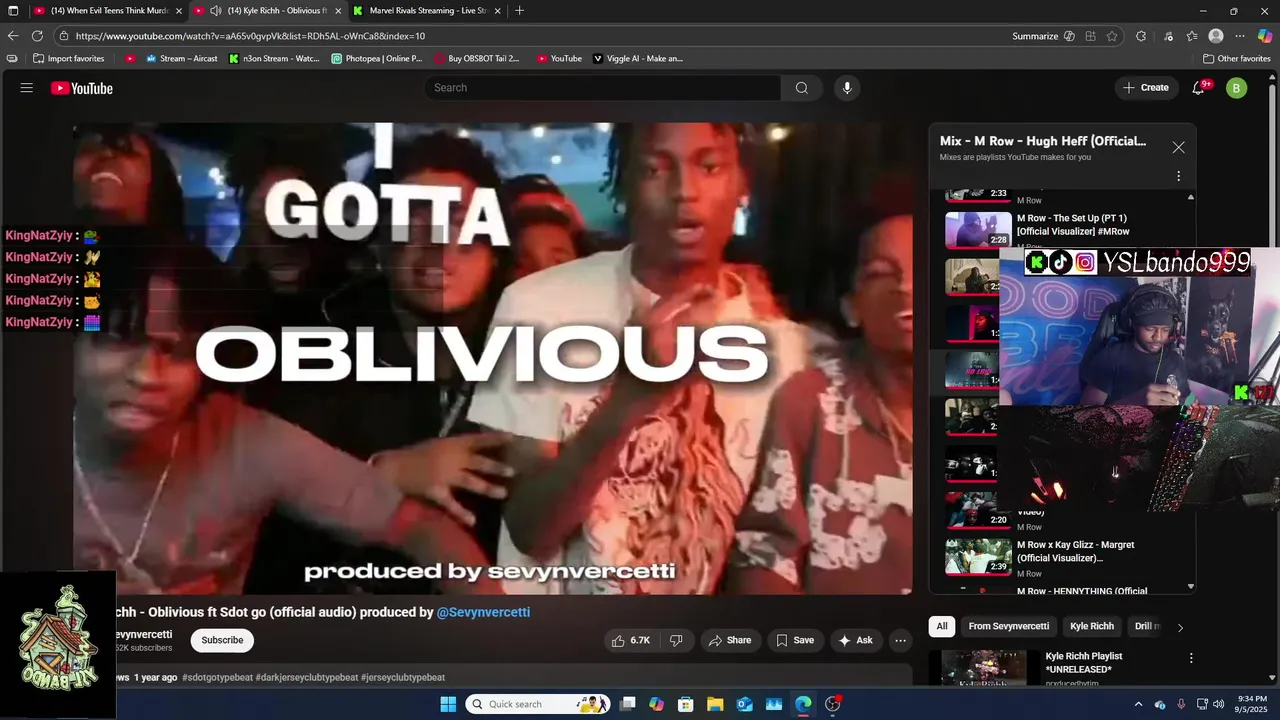This screenshot has height=720, width=1280.
Task: Reload the page with refresh icon
Action: 37,36
